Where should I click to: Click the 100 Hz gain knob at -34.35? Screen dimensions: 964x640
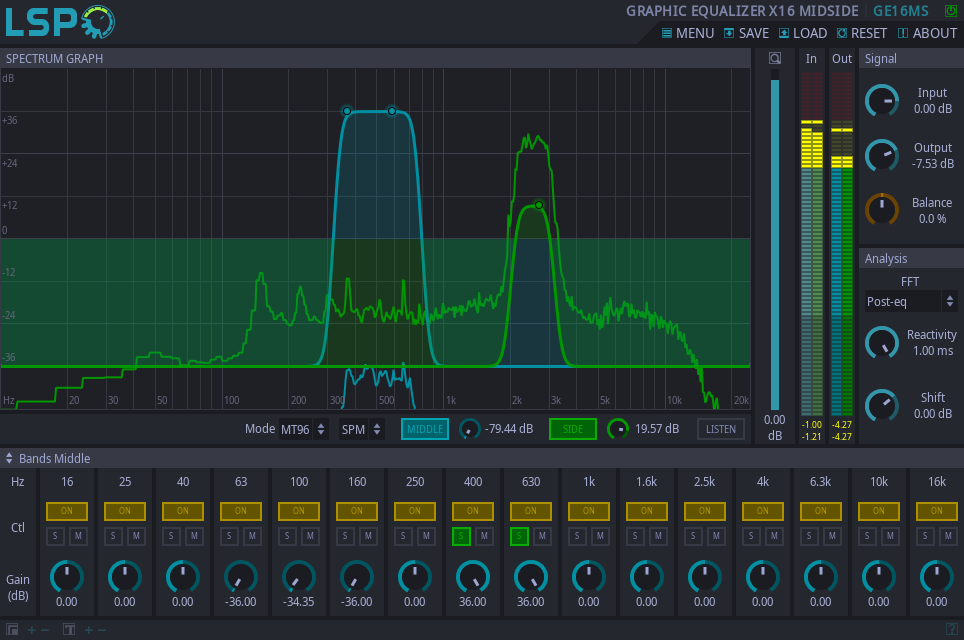pos(299,577)
